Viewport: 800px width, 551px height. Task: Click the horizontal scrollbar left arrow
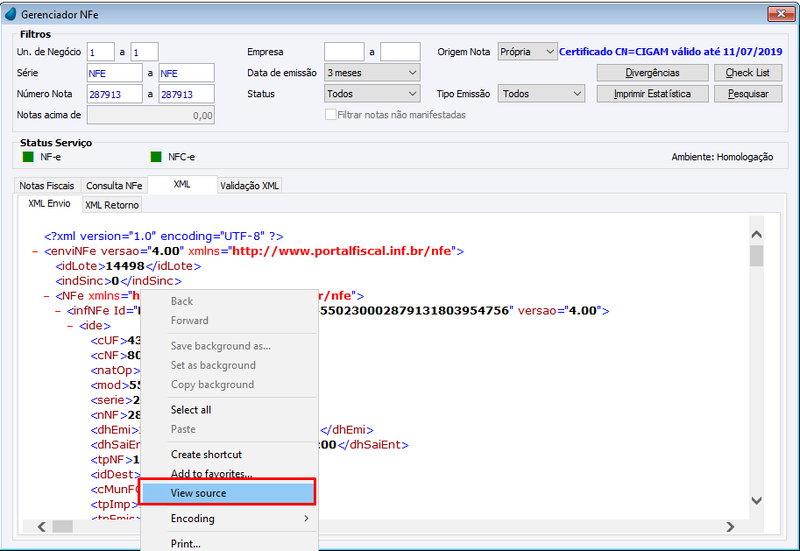(x=42, y=527)
